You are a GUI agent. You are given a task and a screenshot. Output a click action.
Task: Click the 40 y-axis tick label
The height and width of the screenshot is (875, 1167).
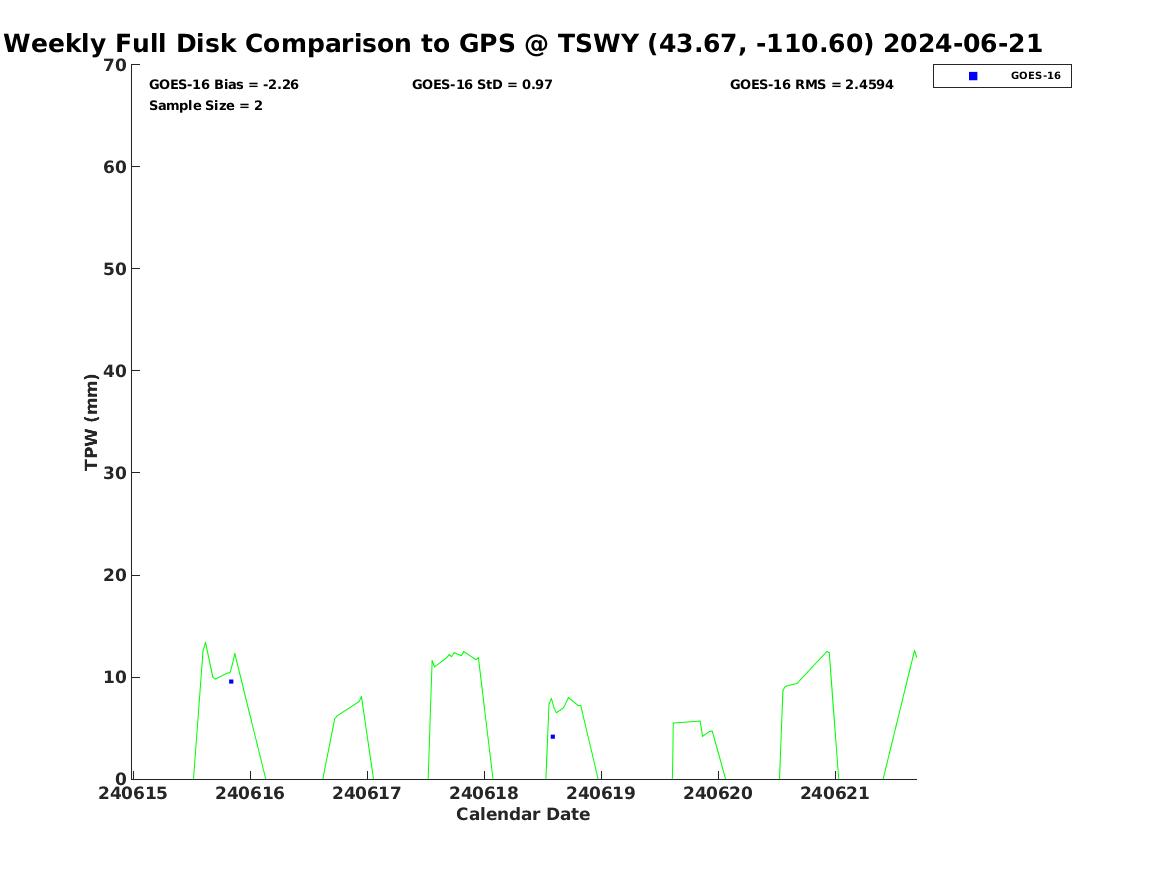pyautogui.click(x=115, y=371)
